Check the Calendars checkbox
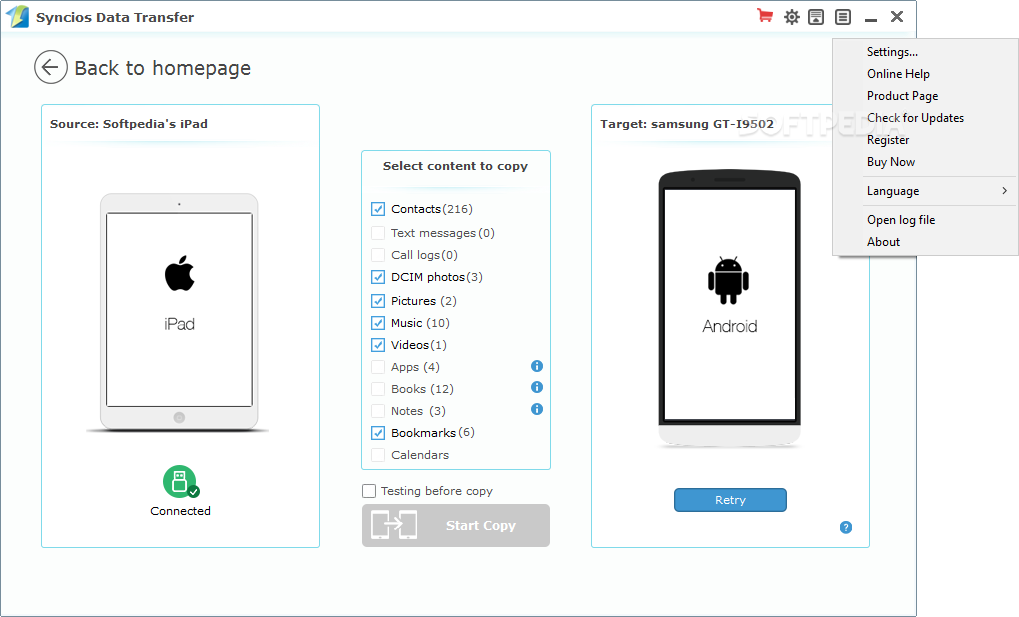Screen dimensions: 1019x617 pos(378,455)
